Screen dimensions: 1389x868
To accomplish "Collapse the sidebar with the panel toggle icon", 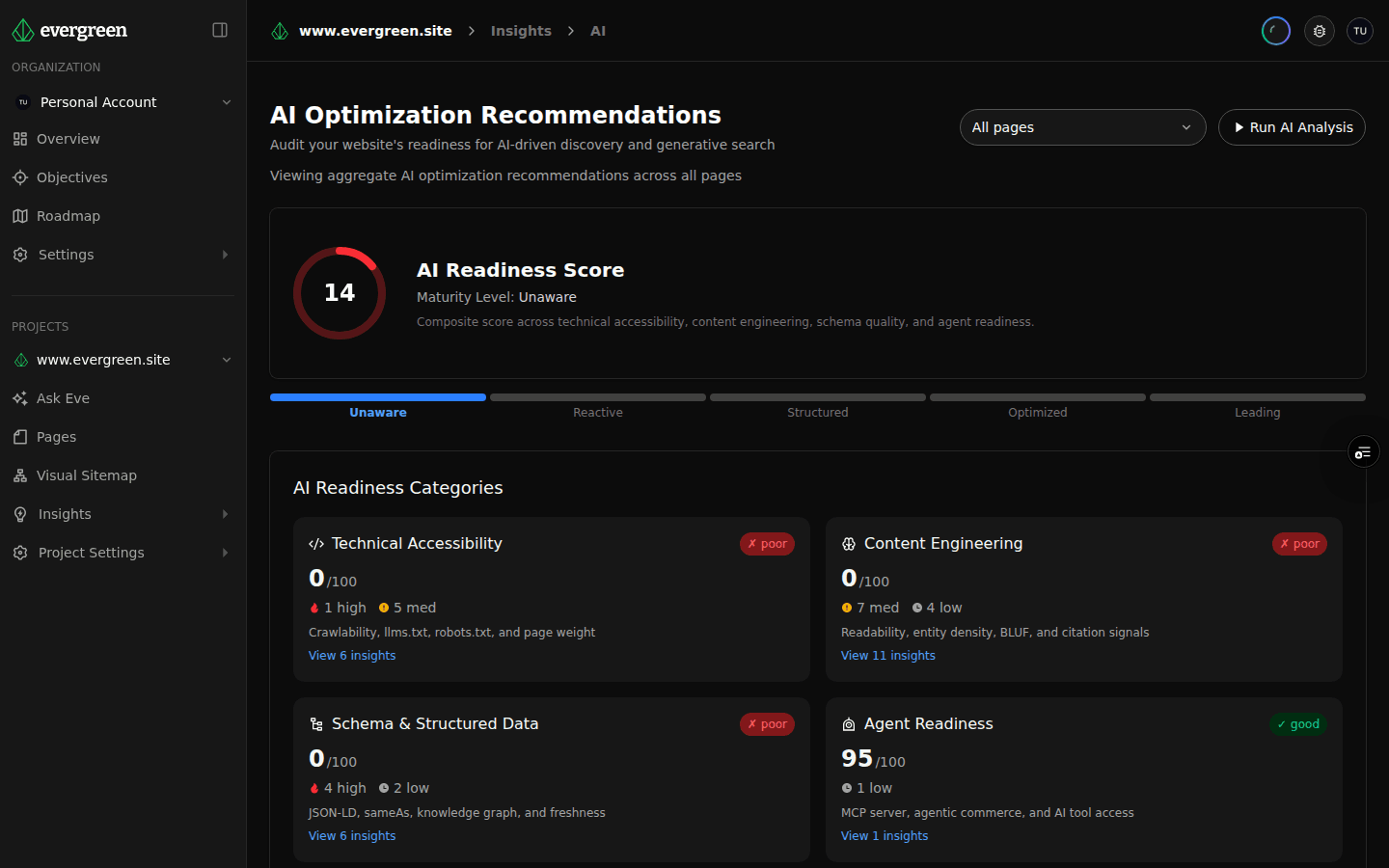I will tap(220, 30).
